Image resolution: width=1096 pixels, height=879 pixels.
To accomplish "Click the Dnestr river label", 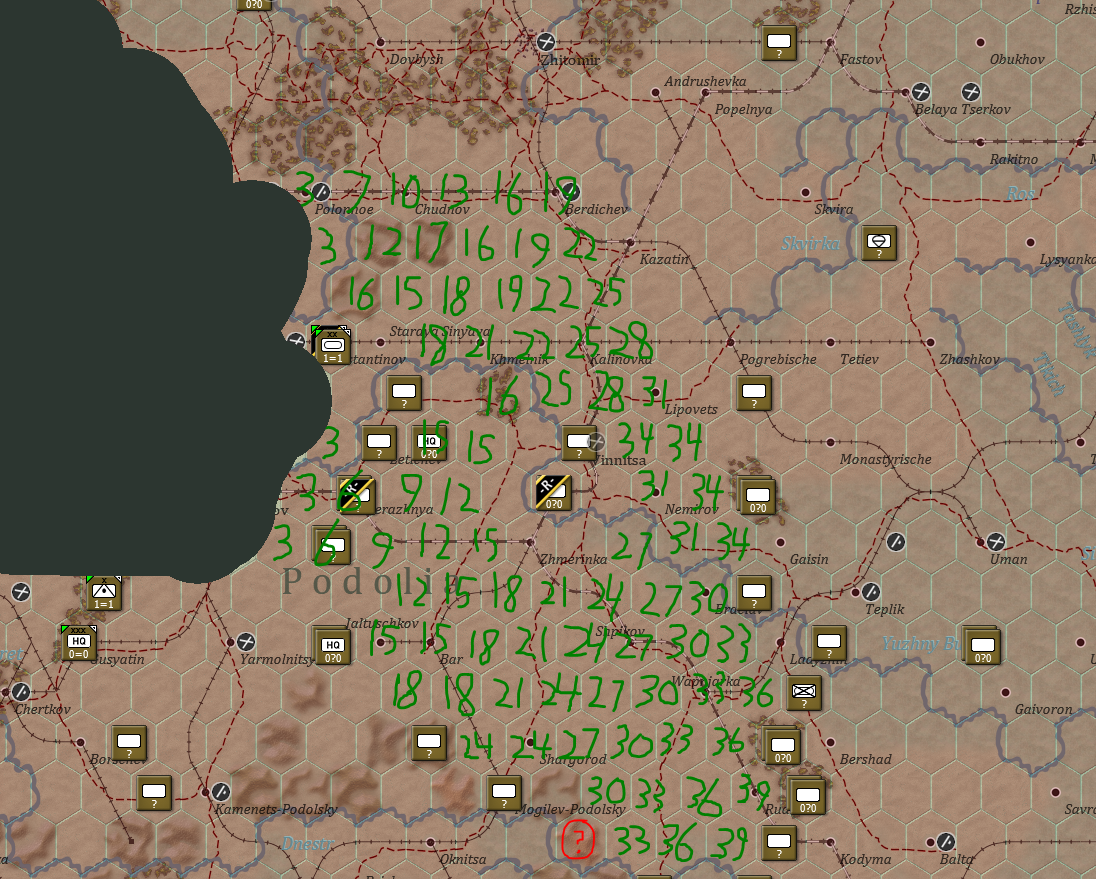I will point(308,843).
